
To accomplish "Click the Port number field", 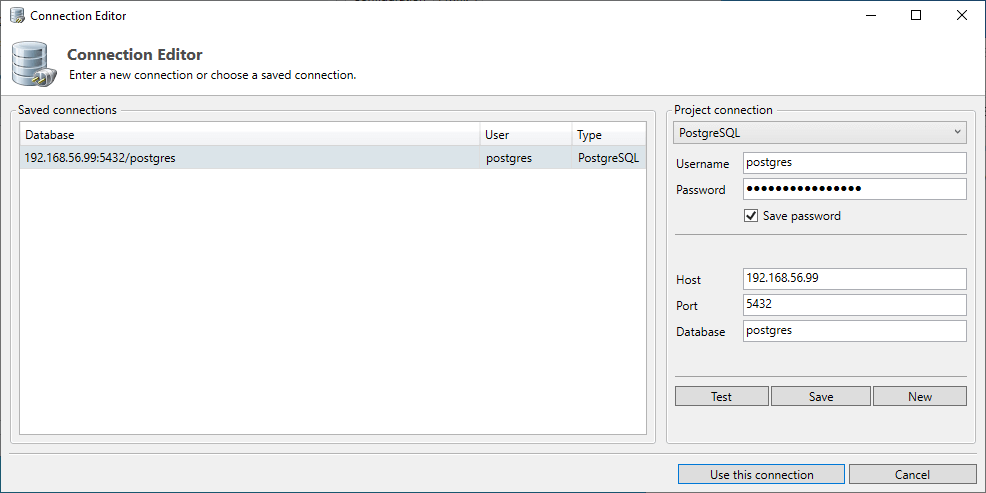I will coord(854,305).
